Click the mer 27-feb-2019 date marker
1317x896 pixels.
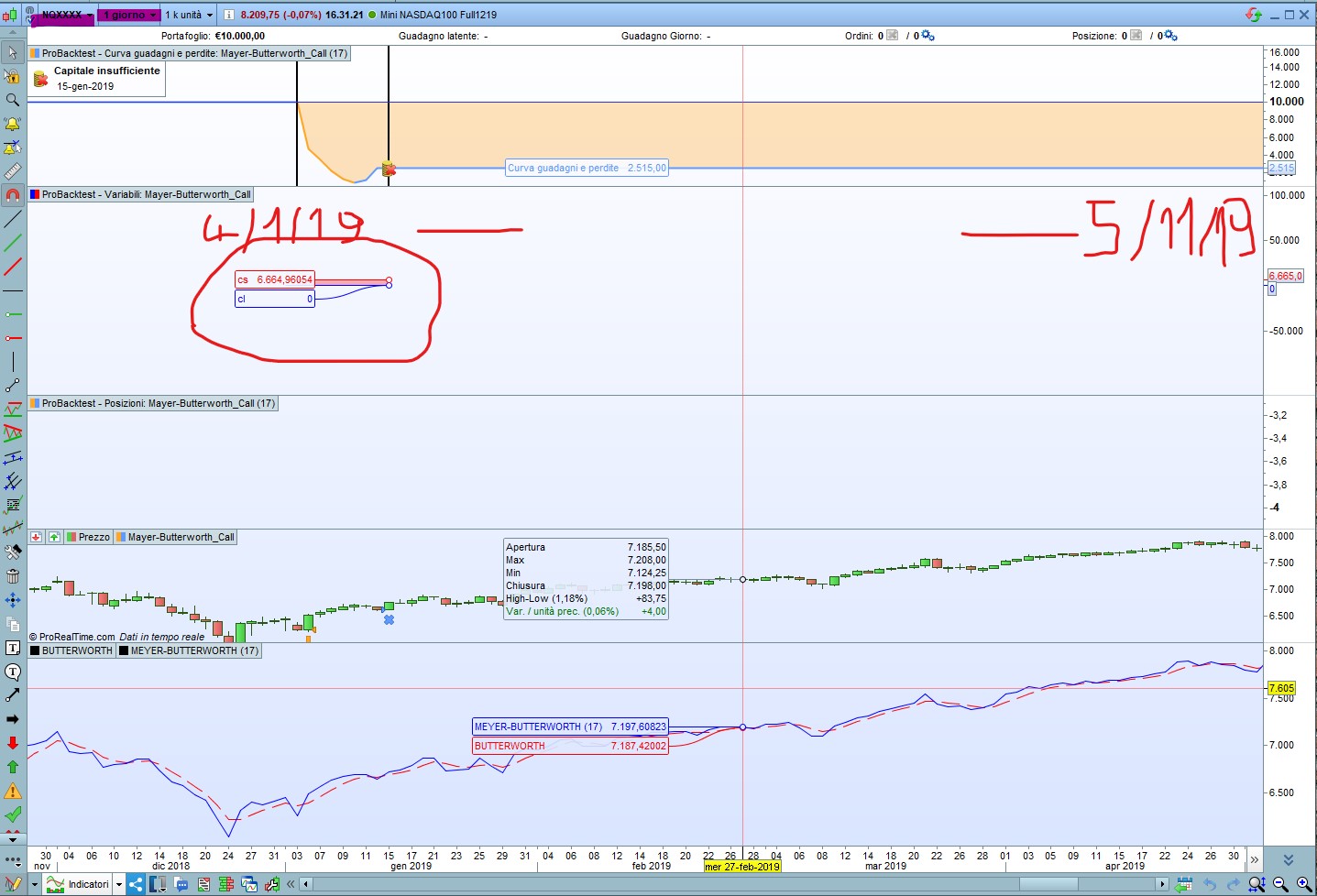tap(742, 867)
